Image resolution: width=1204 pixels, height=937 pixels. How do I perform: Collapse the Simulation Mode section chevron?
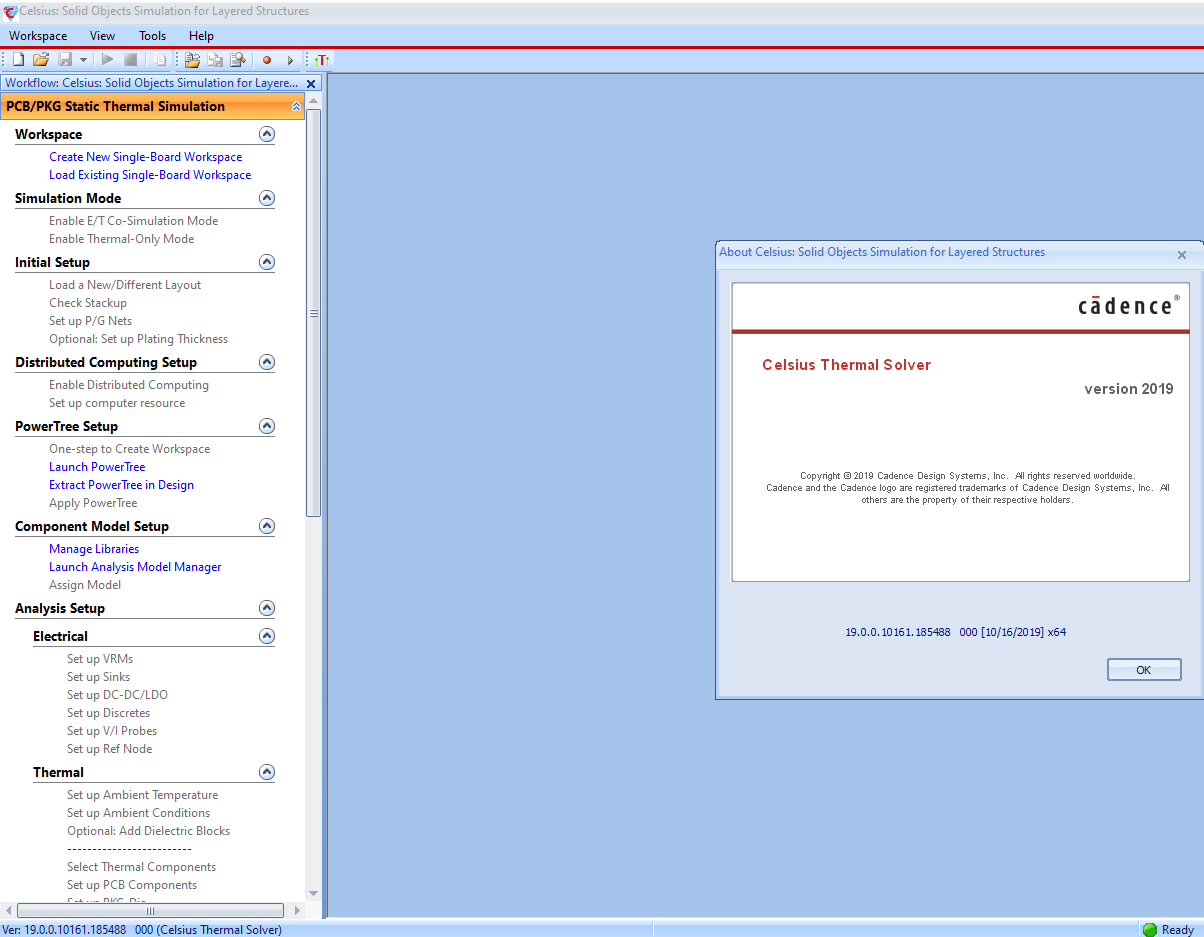[x=267, y=198]
